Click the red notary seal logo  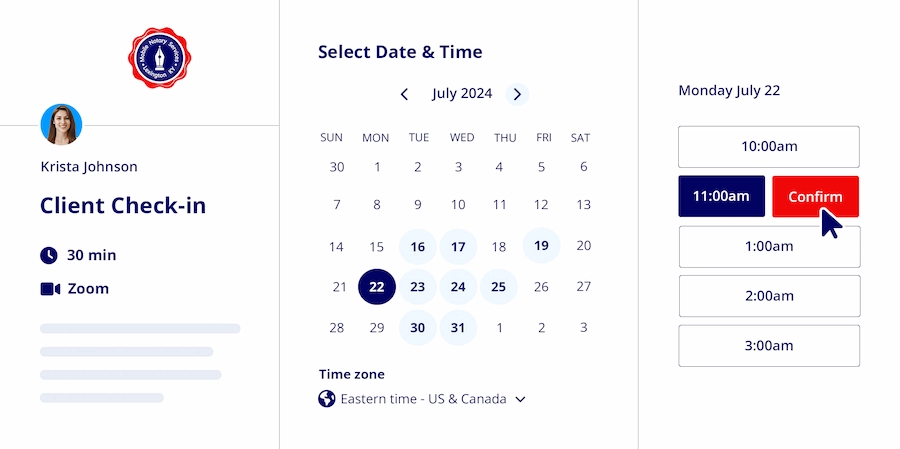(x=159, y=57)
